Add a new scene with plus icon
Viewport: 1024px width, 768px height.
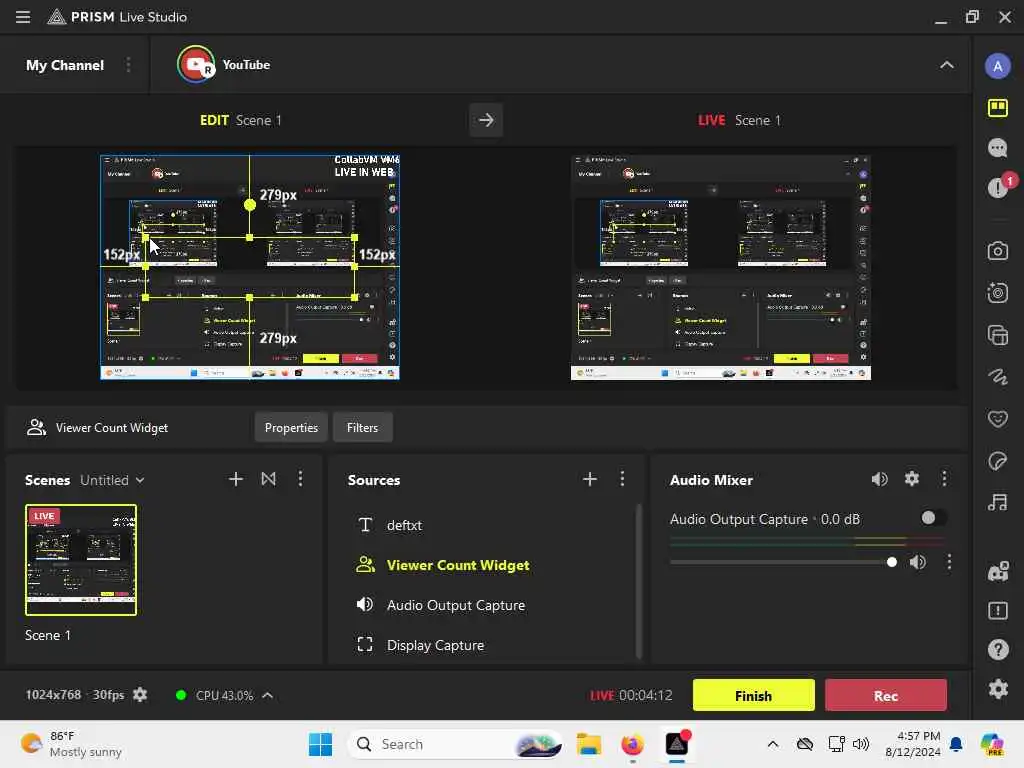pyautogui.click(x=236, y=479)
